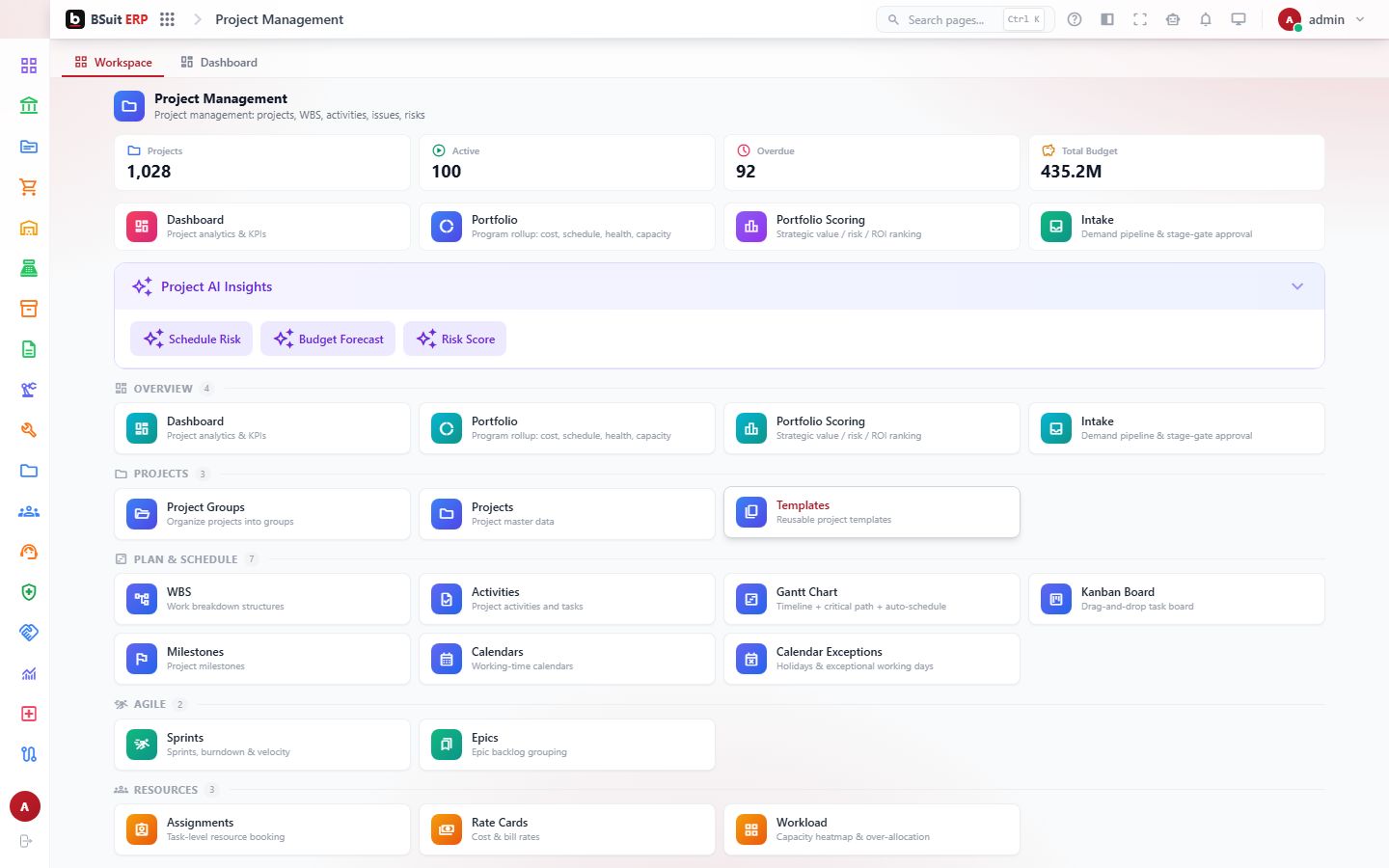Open the medical plus sidebar icon
The height and width of the screenshot is (868, 1389).
point(29,714)
